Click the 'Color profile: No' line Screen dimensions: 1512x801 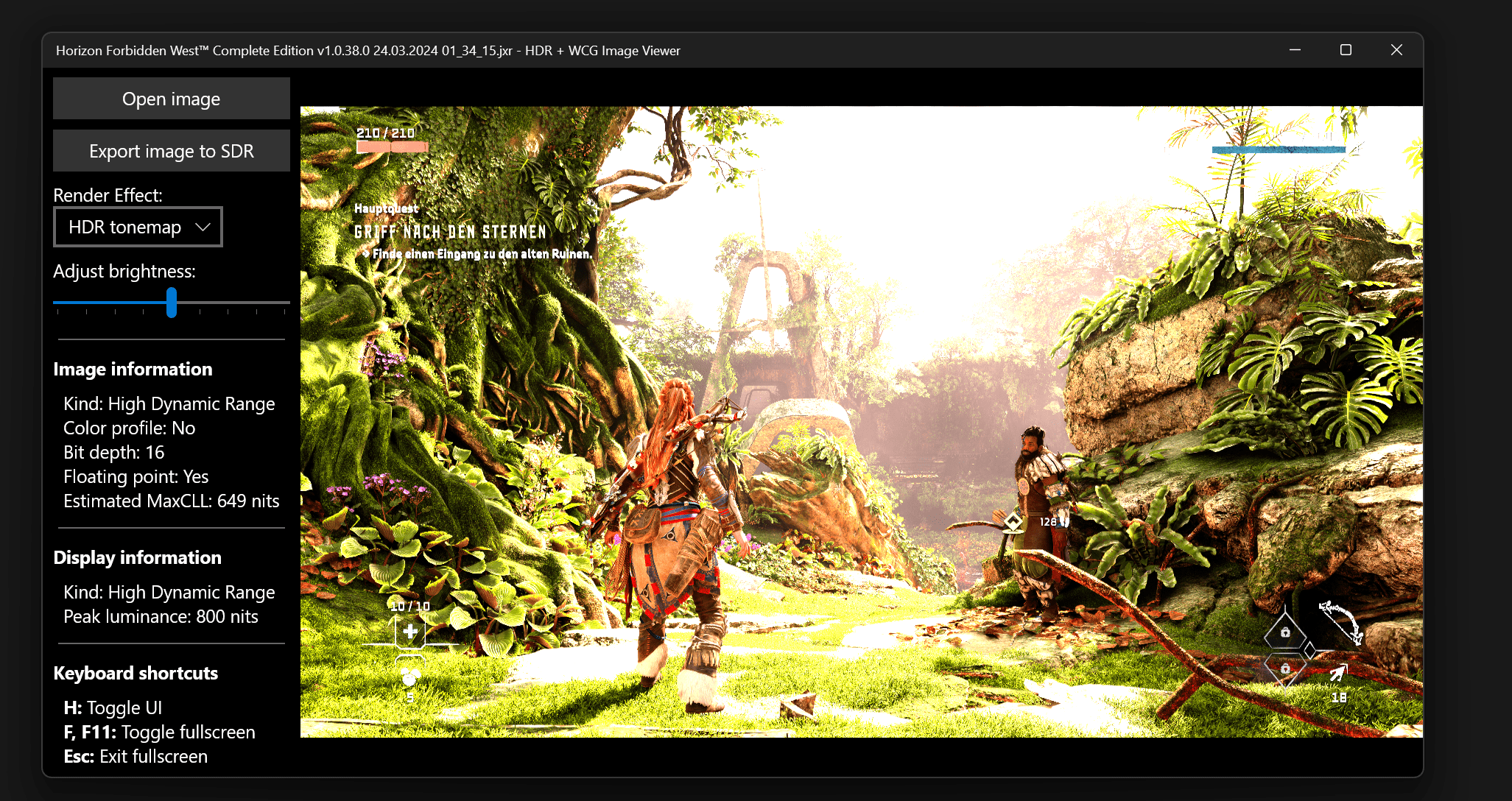pos(129,428)
